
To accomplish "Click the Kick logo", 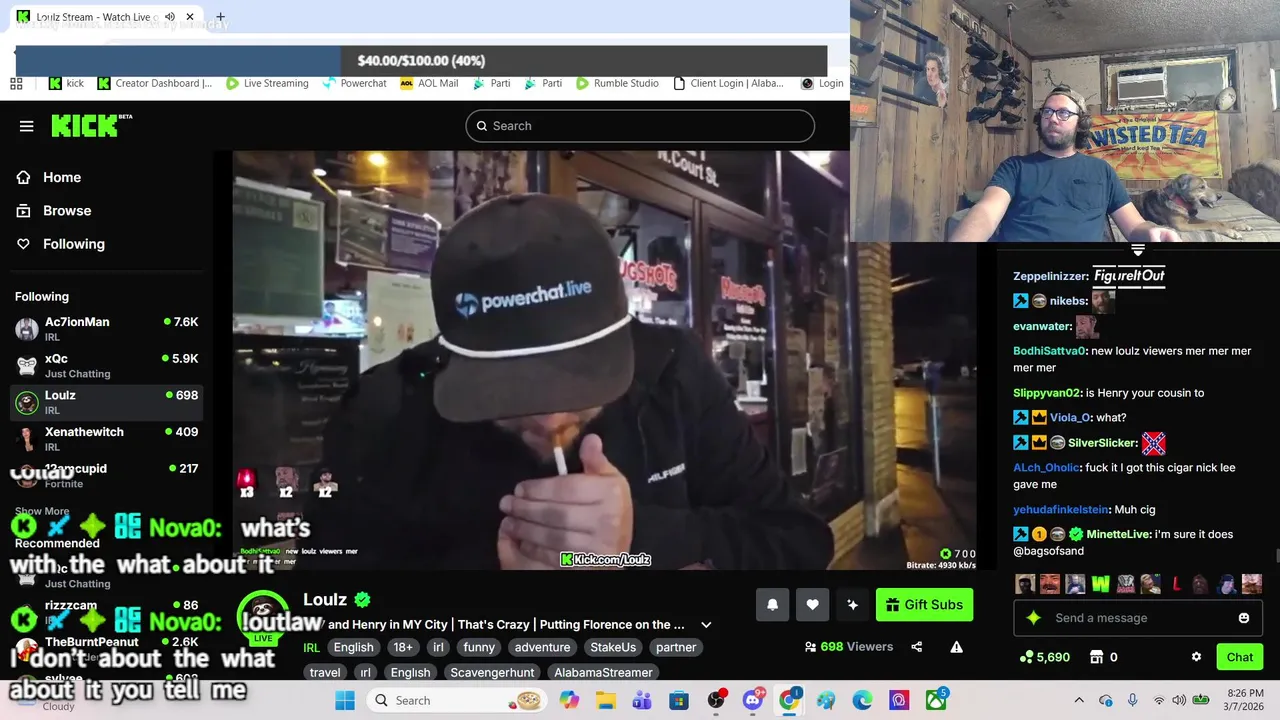I will (x=91, y=125).
